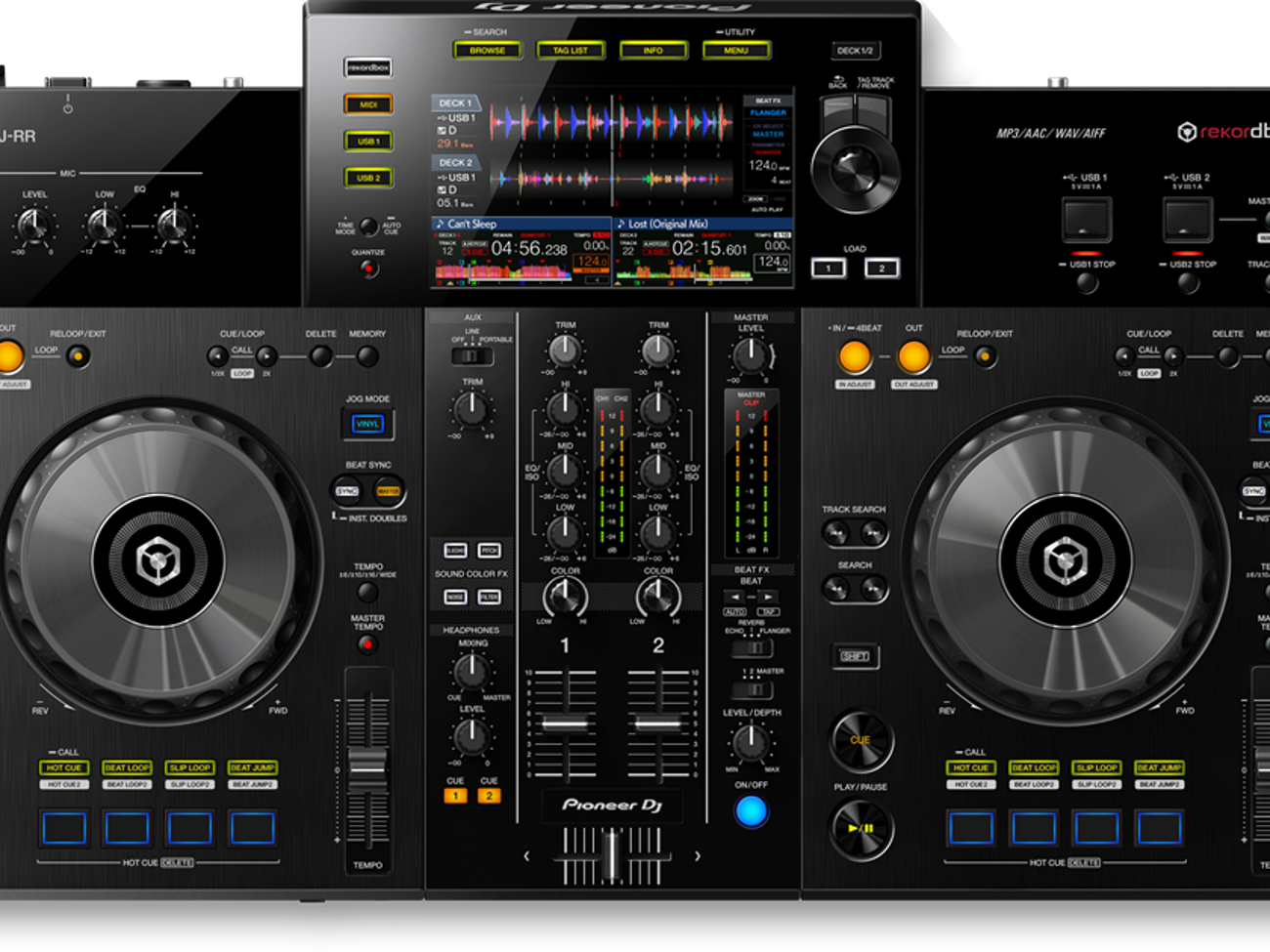Click the MIC EQ LOW knob
This screenshot has height=952, width=1270.
[x=104, y=226]
